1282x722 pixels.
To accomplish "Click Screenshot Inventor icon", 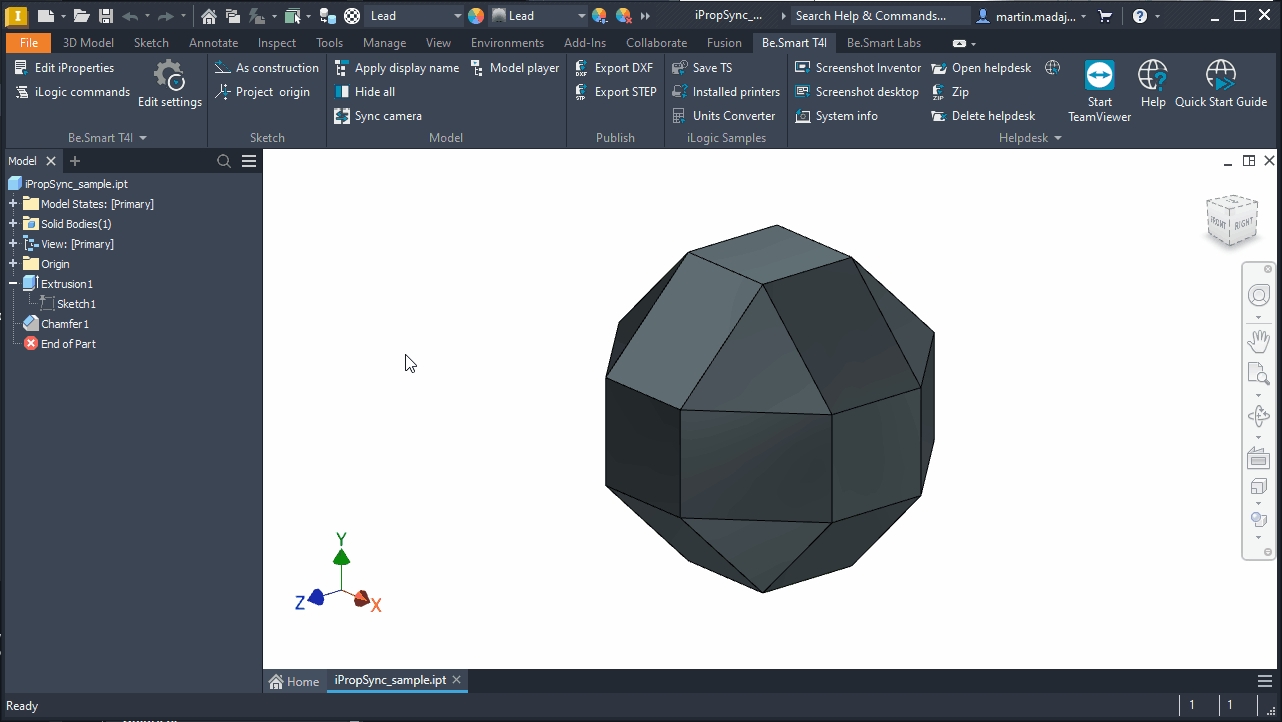I will tap(802, 68).
